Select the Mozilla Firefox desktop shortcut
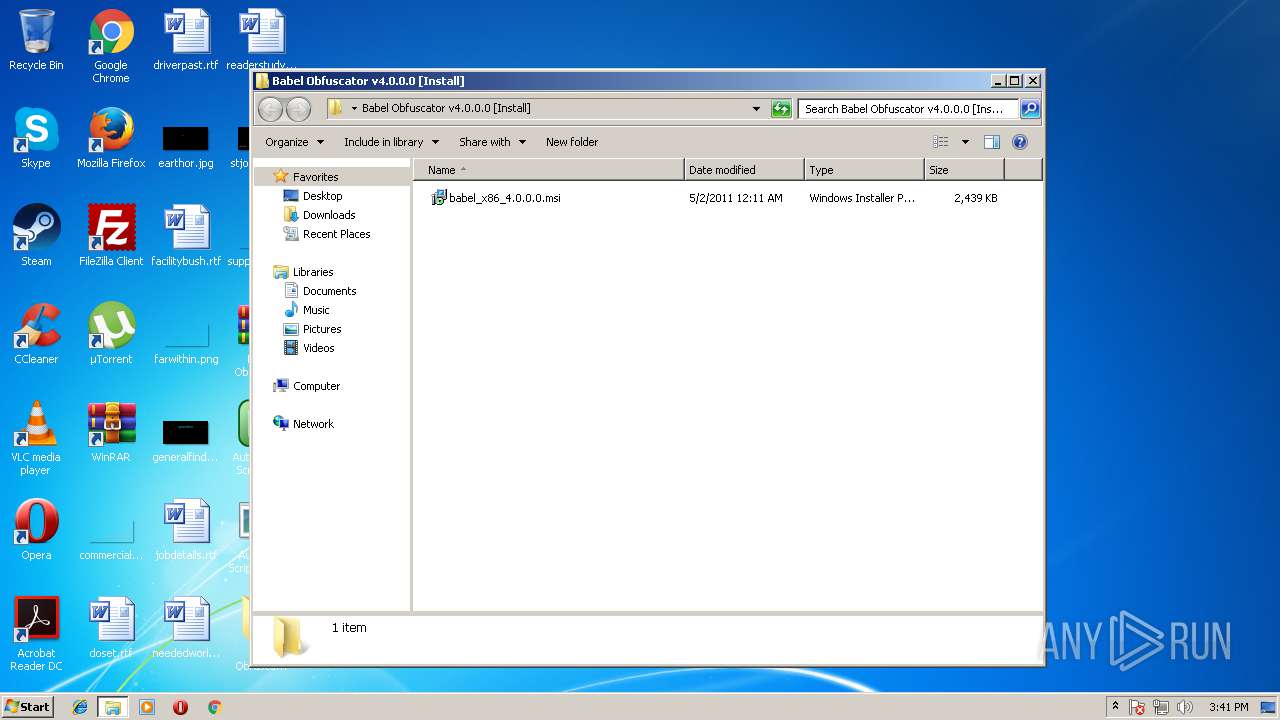The width and height of the screenshot is (1280, 720). tap(111, 138)
